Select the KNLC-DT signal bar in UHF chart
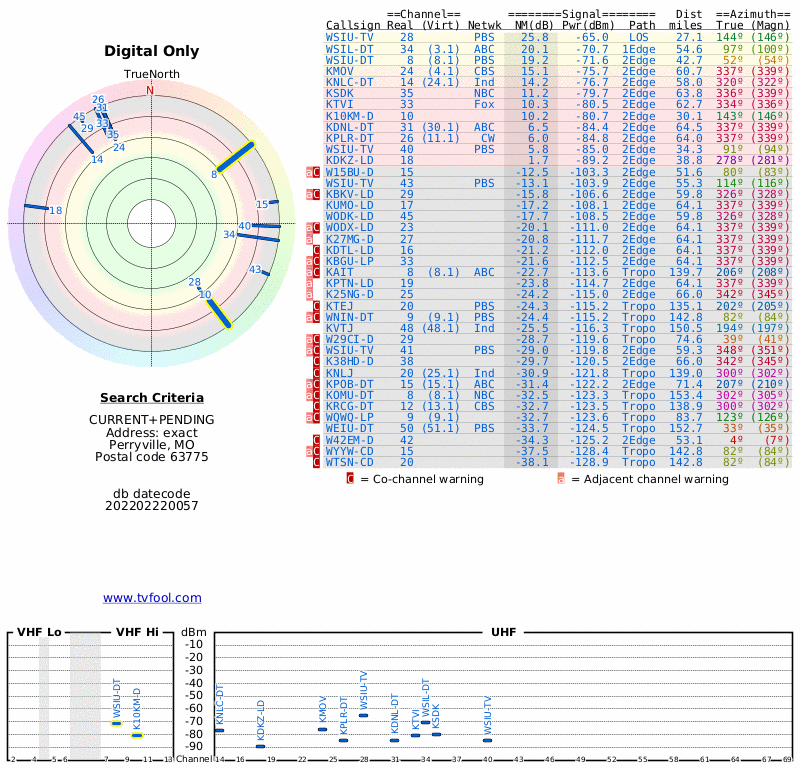 [219, 730]
